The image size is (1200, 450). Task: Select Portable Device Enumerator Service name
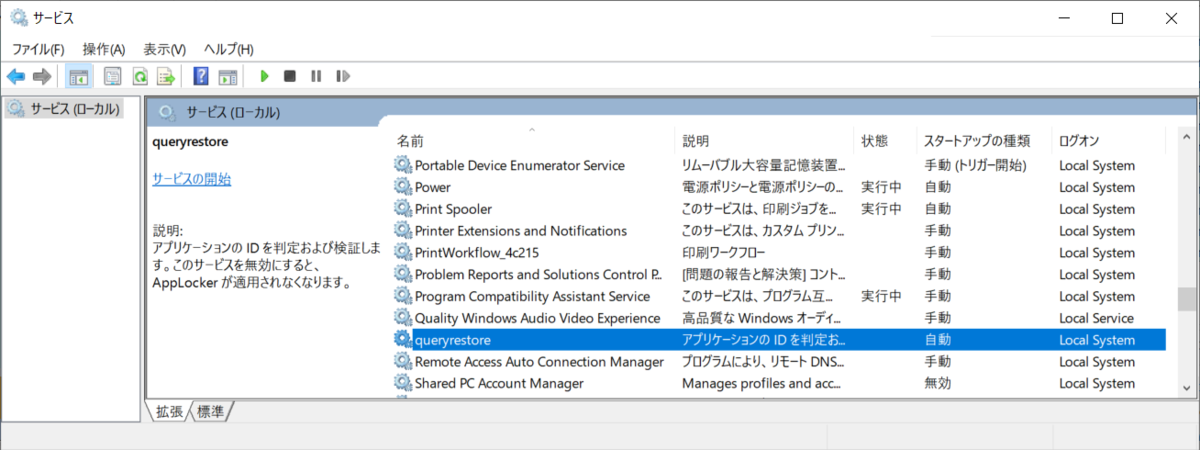(519, 165)
